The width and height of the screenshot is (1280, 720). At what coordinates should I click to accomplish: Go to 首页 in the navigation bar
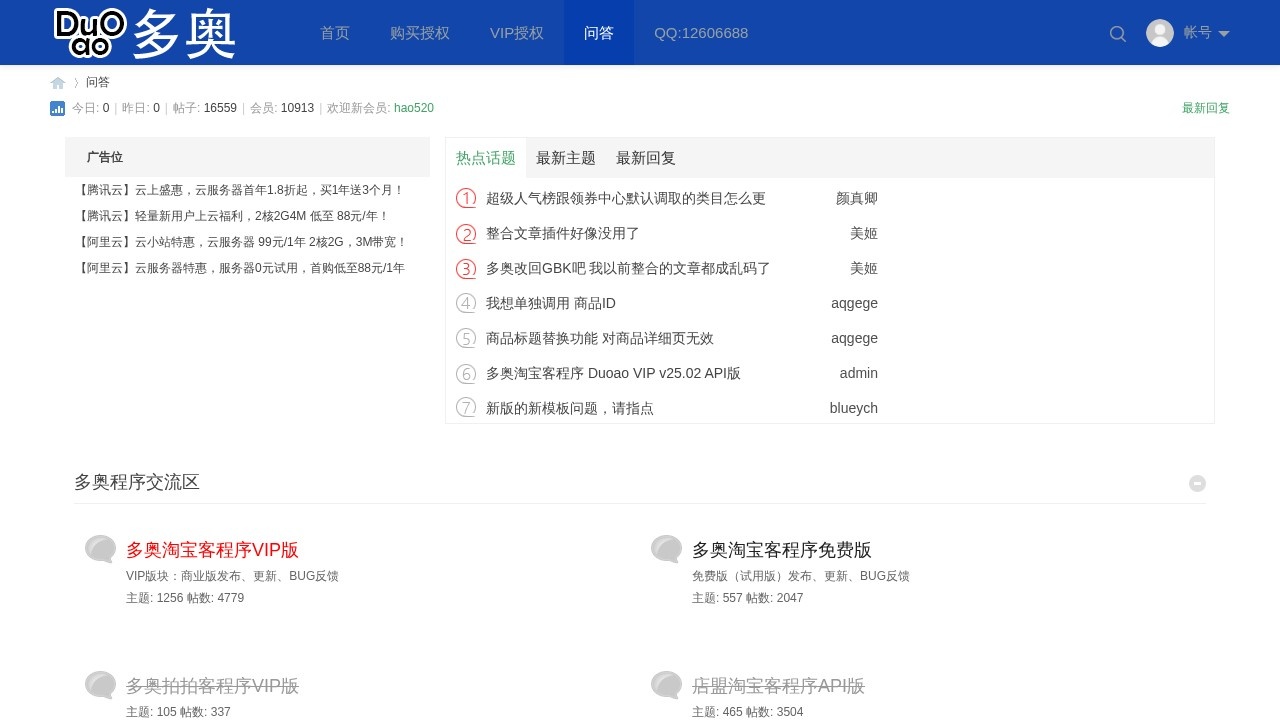pos(335,33)
